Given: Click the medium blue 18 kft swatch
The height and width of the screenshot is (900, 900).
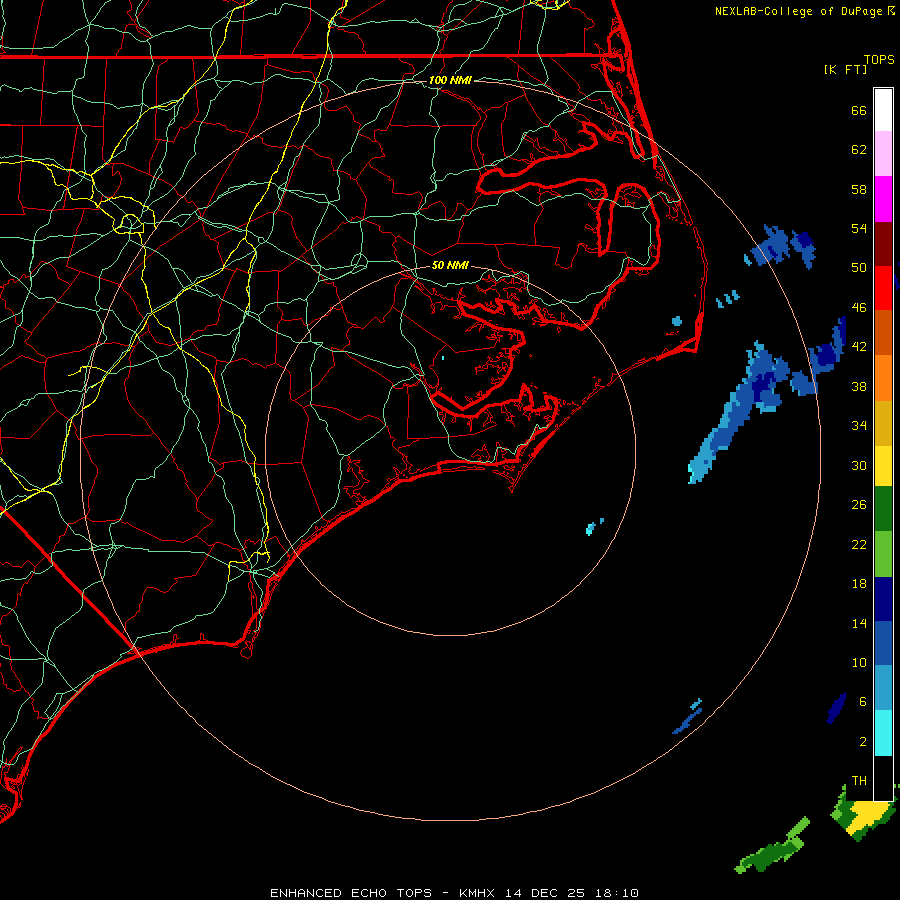Looking at the screenshot, I should [x=883, y=643].
